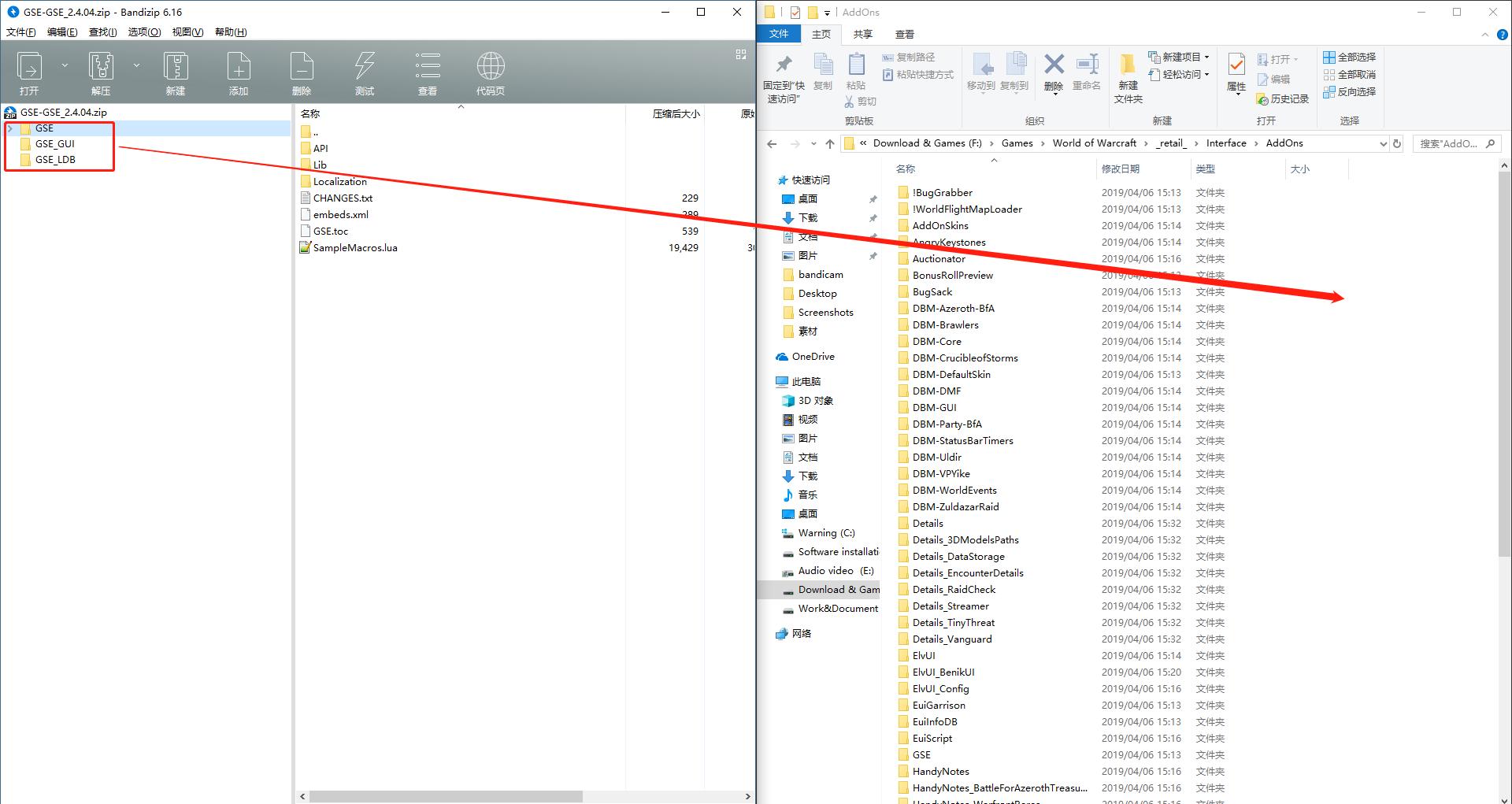Click the Bandizip Extract (解压) toolbar icon
The width and height of the screenshot is (1512, 804).
tap(101, 67)
